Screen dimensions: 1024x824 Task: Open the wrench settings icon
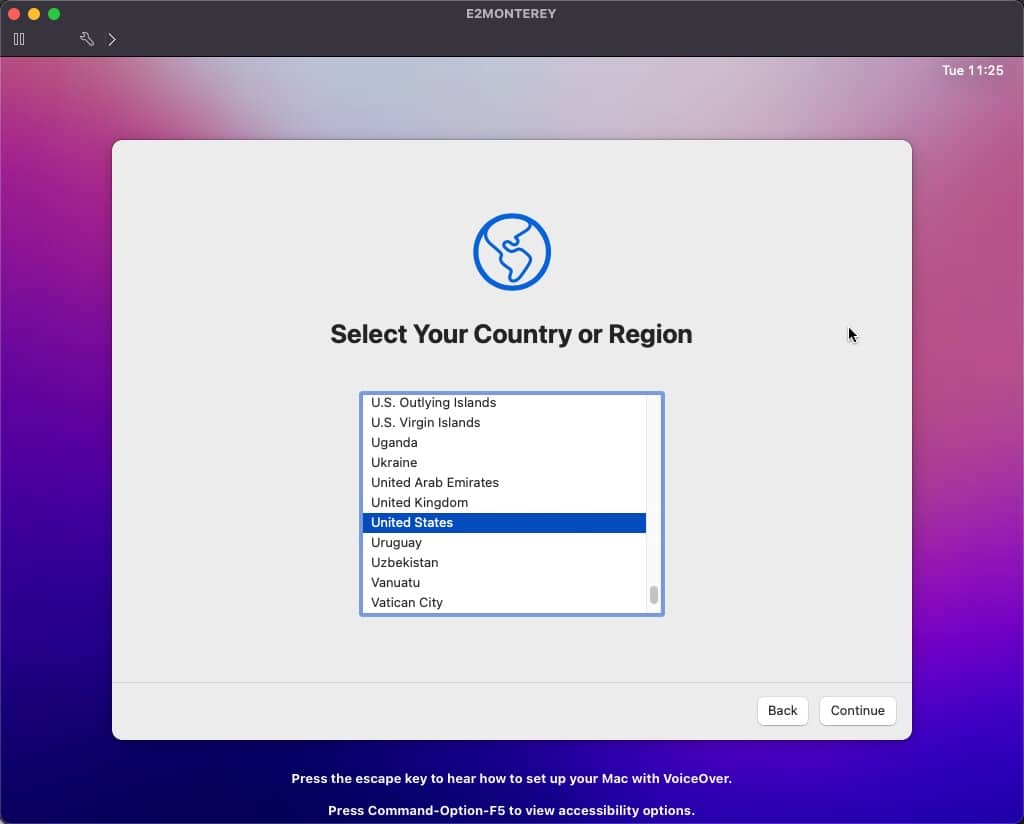click(87, 39)
